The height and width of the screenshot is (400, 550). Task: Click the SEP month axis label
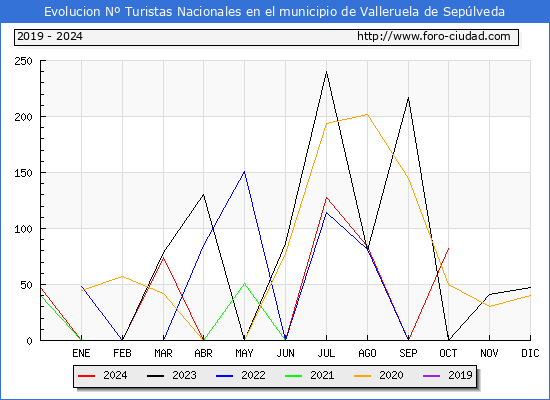(x=408, y=353)
